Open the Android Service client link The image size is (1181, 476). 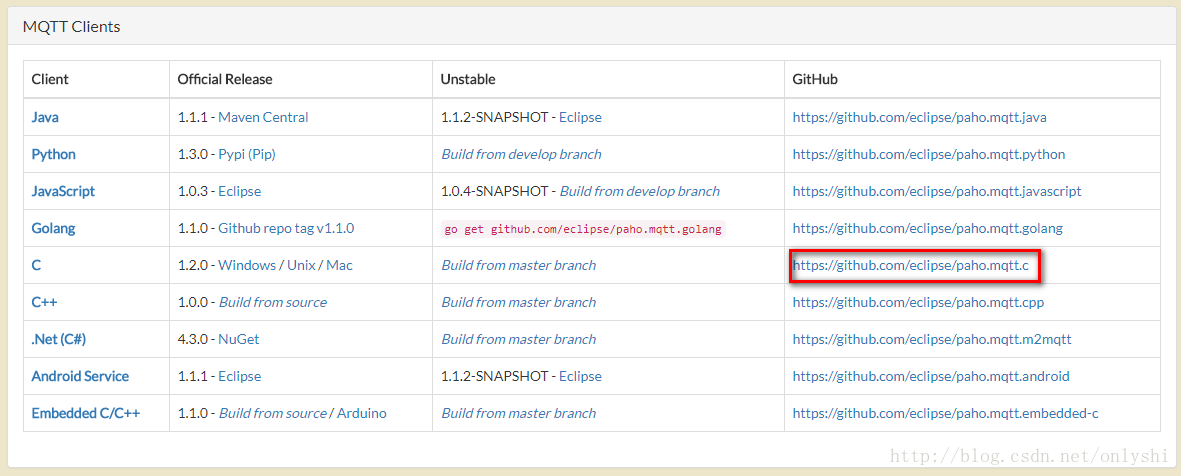(x=80, y=376)
